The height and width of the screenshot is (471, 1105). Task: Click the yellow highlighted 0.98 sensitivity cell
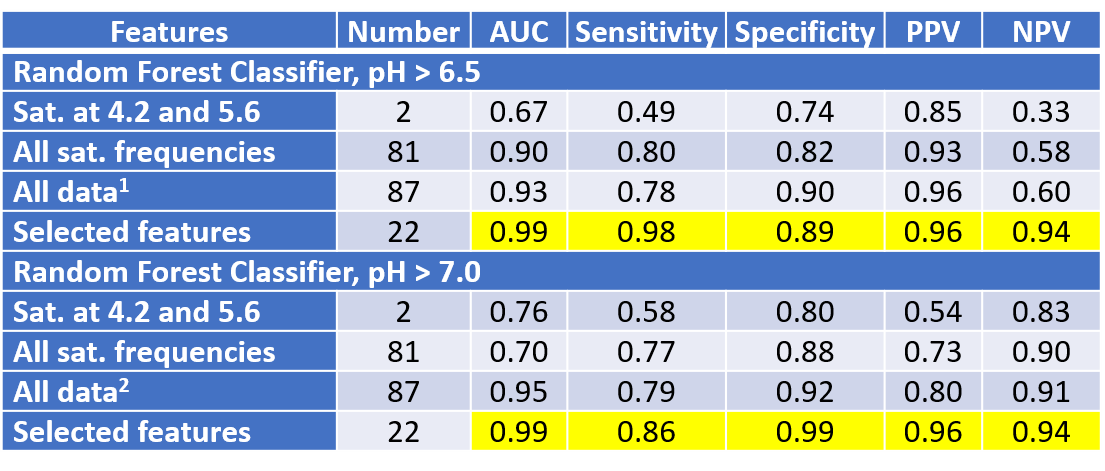point(647,232)
